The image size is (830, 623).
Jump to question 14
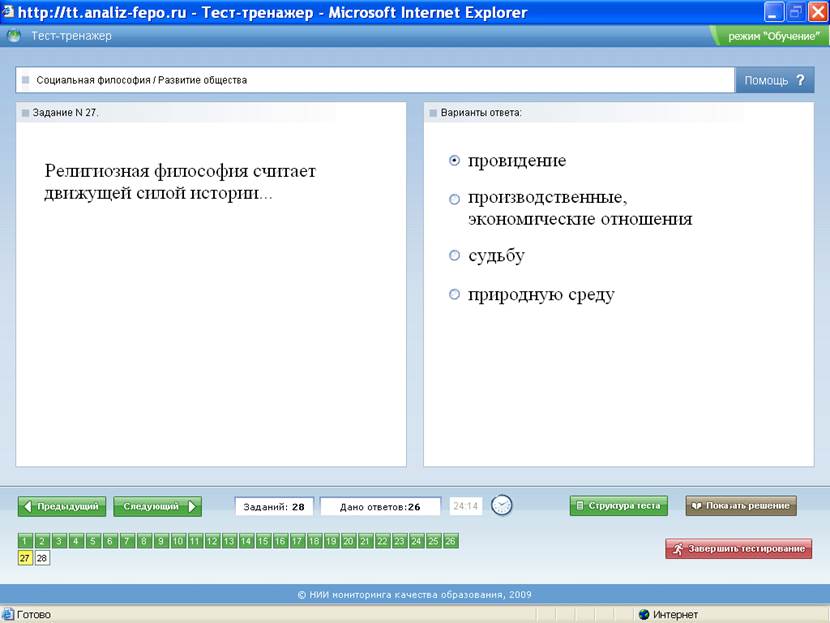[246, 541]
